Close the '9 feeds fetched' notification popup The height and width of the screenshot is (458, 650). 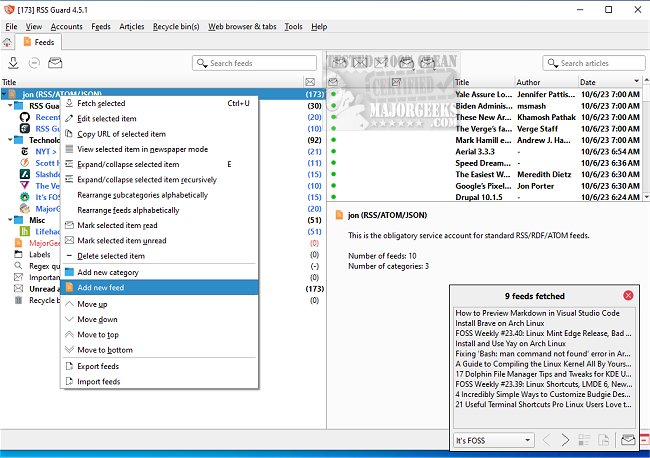coord(627,296)
